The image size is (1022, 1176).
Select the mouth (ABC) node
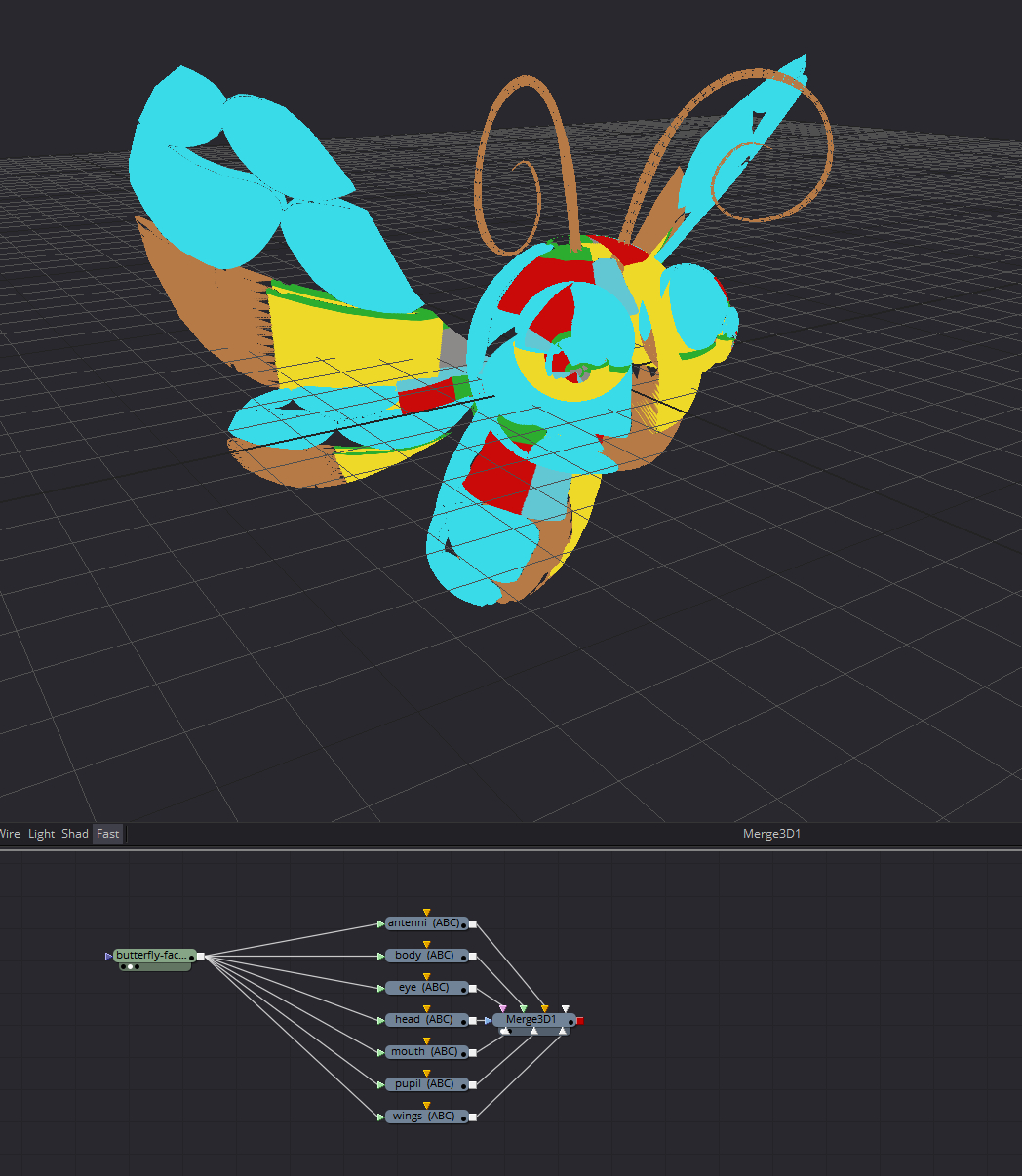(427, 1052)
